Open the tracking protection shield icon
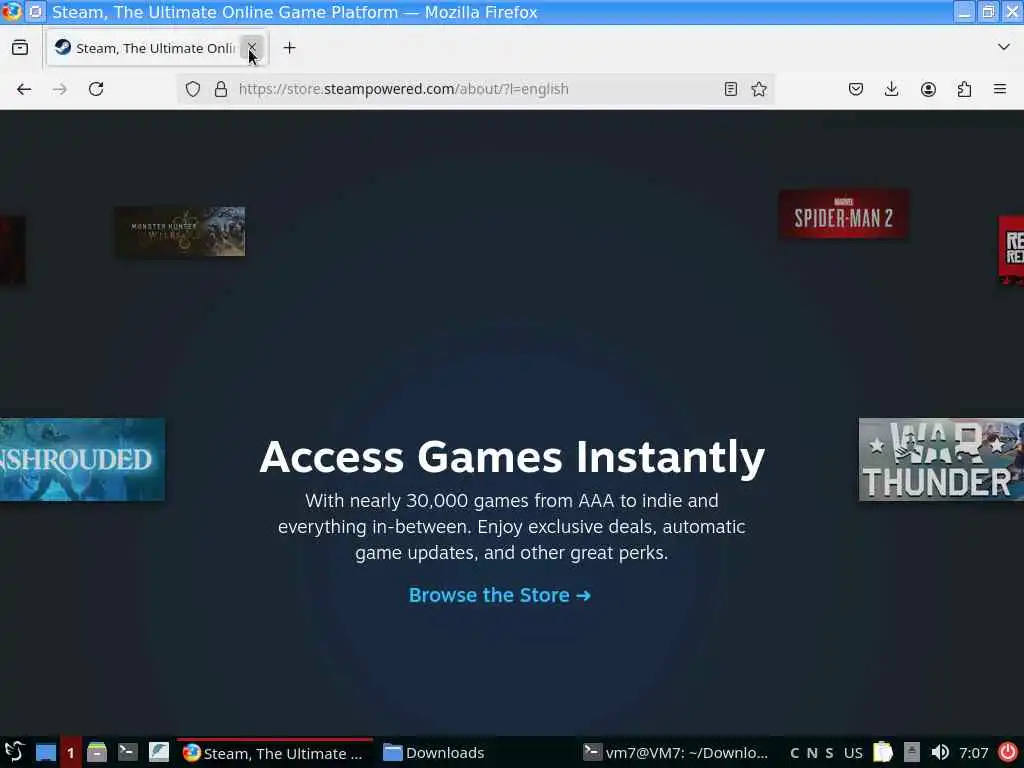Screen dimensions: 1024x768 click(x=193, y=89)
